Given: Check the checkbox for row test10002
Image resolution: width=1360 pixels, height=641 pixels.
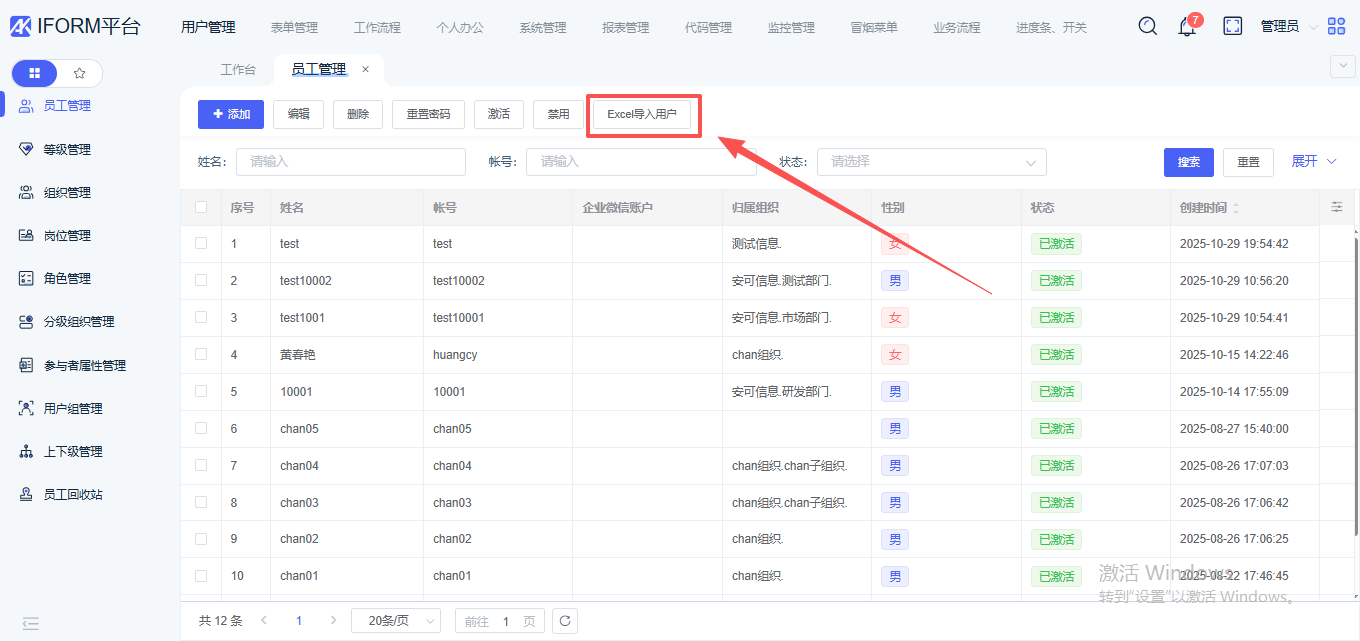Looking at the screenshot, I should [201, 280].
